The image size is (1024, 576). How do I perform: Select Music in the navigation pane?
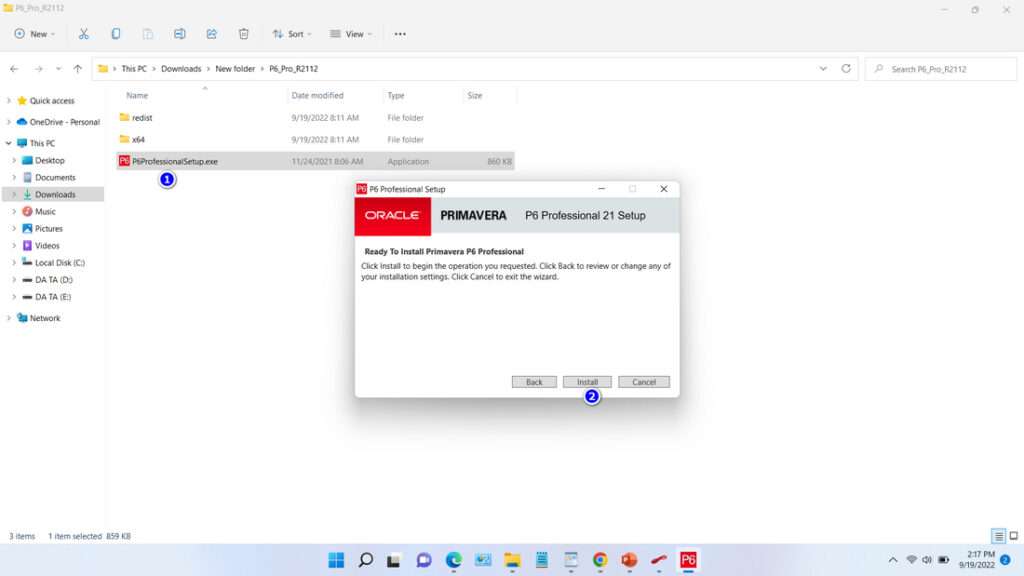coord(45,212)
